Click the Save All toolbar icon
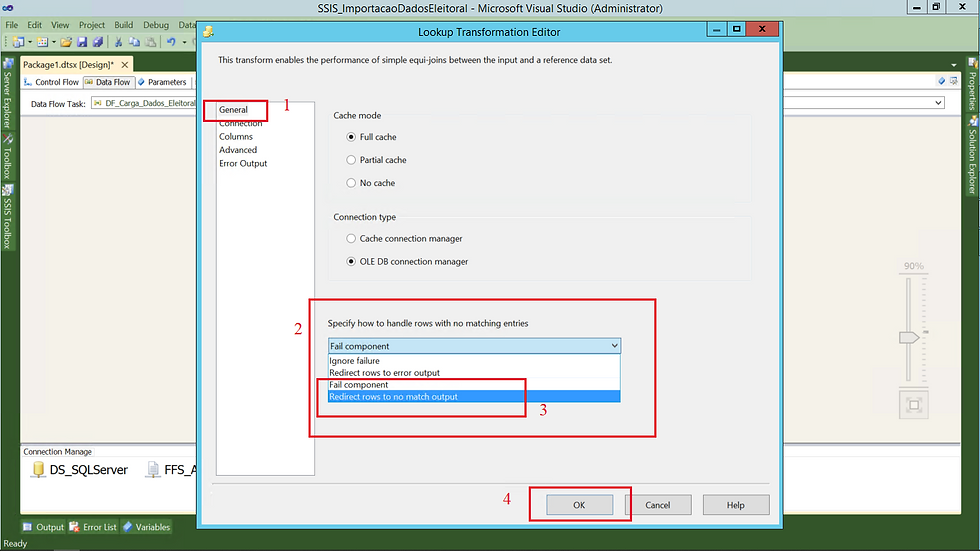This screenshot has height=551, width=980. (98, 42)
